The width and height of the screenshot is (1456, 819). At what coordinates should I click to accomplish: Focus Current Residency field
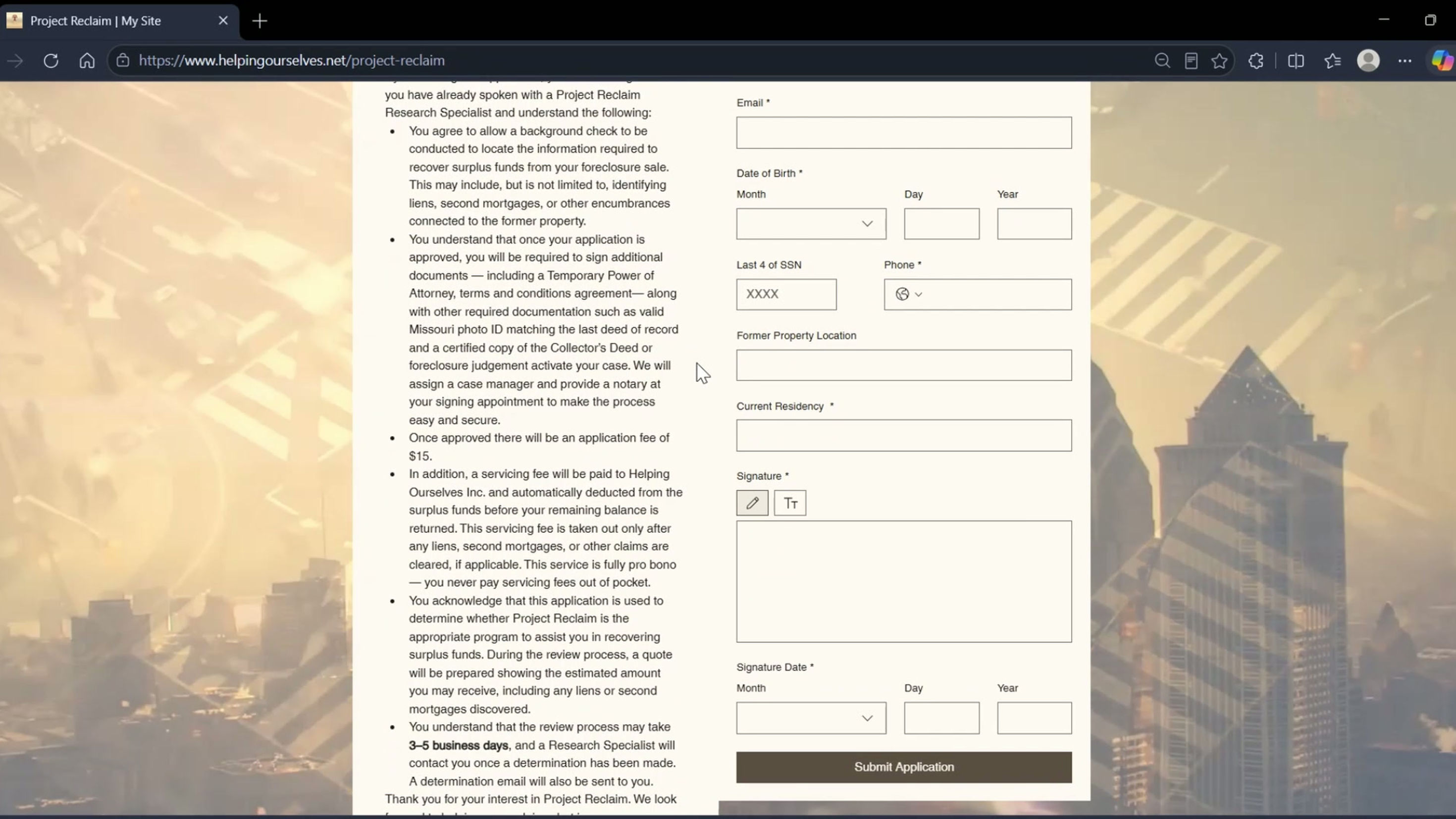904,435
